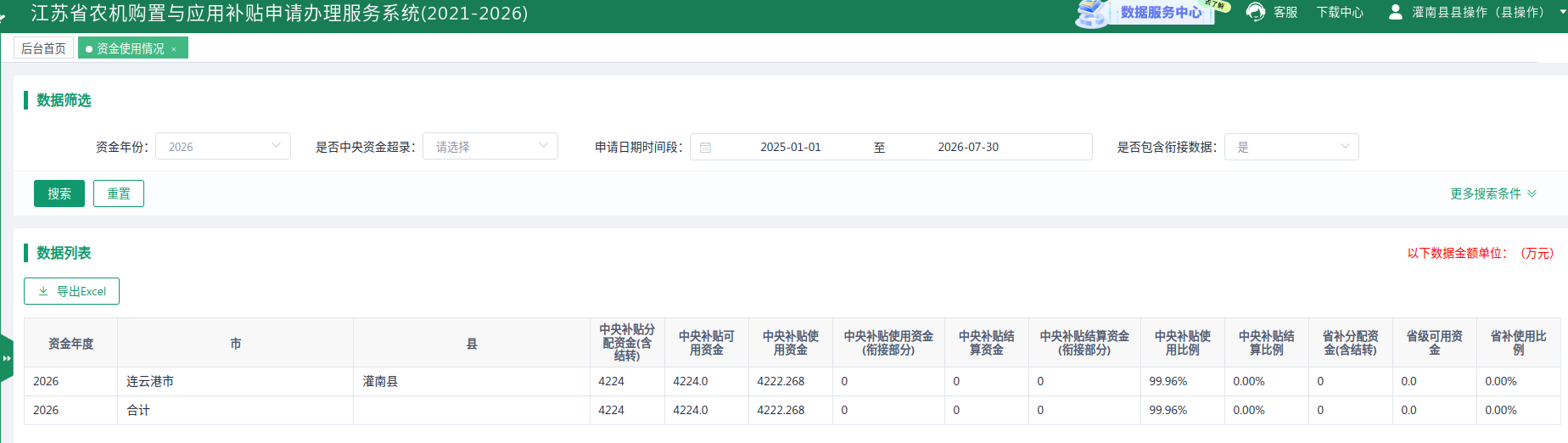This screenshot has height=443, width=1568.
Task: Open the 灌南县县操作 user menu
Action: (x=1477, y=12)
